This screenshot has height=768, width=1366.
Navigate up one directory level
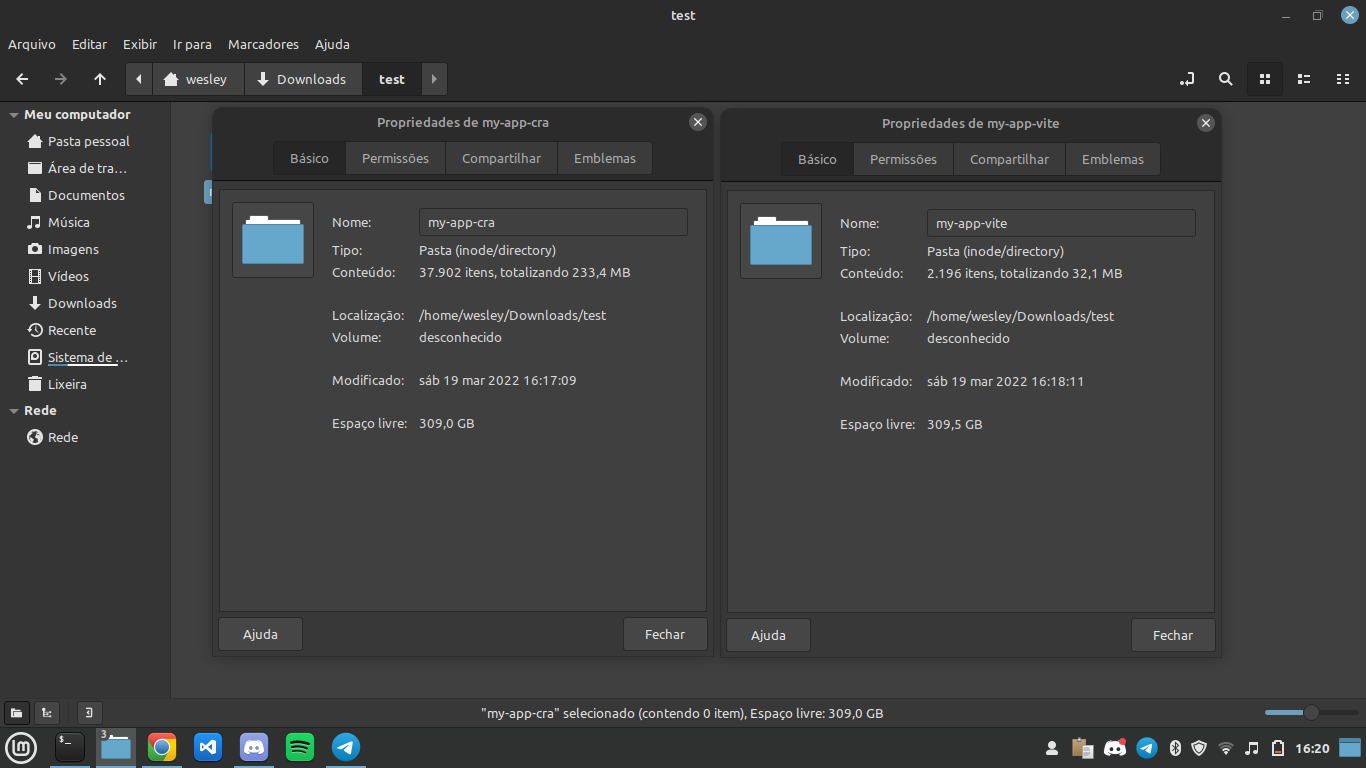99,79
